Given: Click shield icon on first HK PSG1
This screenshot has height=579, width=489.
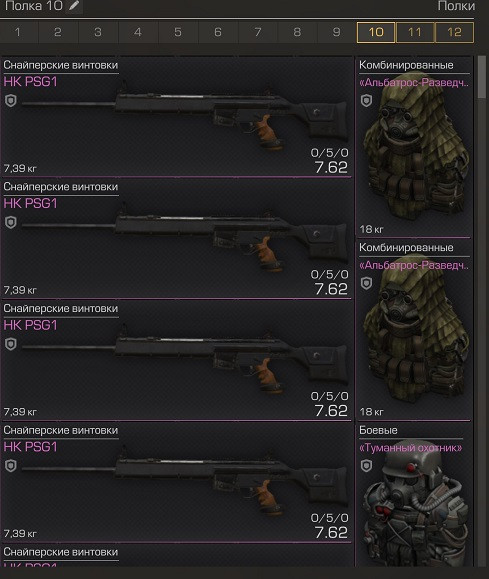Looking at the screenshot, I should coord(11,100).
